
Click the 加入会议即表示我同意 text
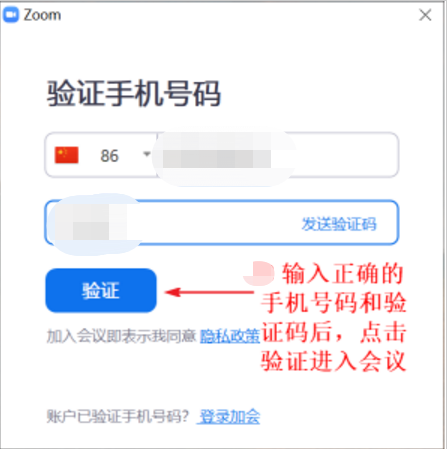121,336
